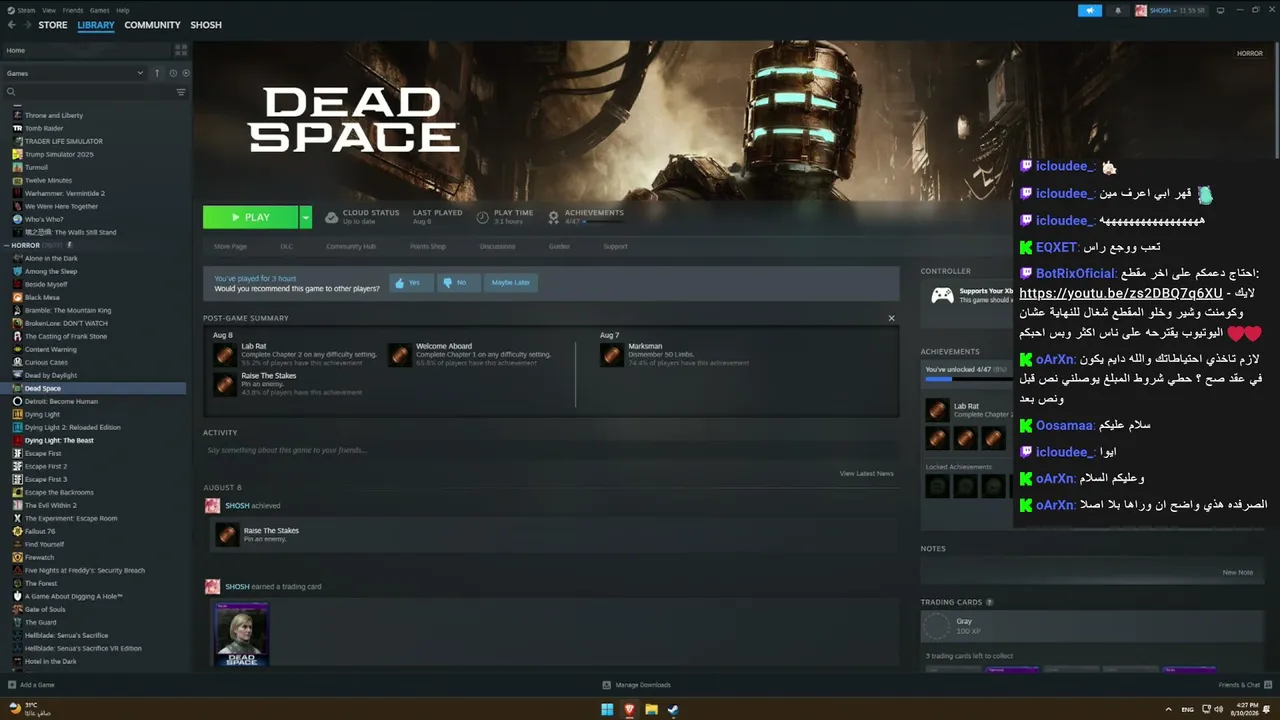Viewport: 1280px width, 720px height.
Task: Open the Steam announcements megaphone button
Action: (x=1089, y=10)
